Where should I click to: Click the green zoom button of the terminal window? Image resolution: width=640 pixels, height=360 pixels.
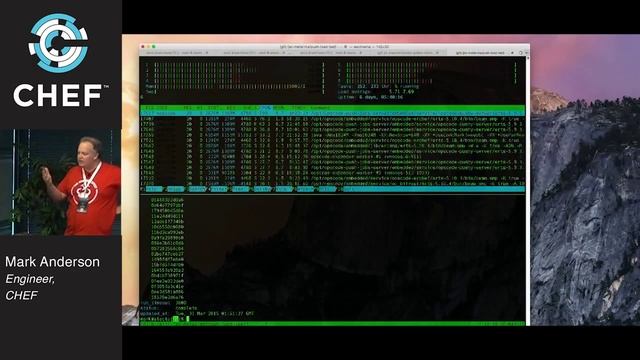coord(153,47)
